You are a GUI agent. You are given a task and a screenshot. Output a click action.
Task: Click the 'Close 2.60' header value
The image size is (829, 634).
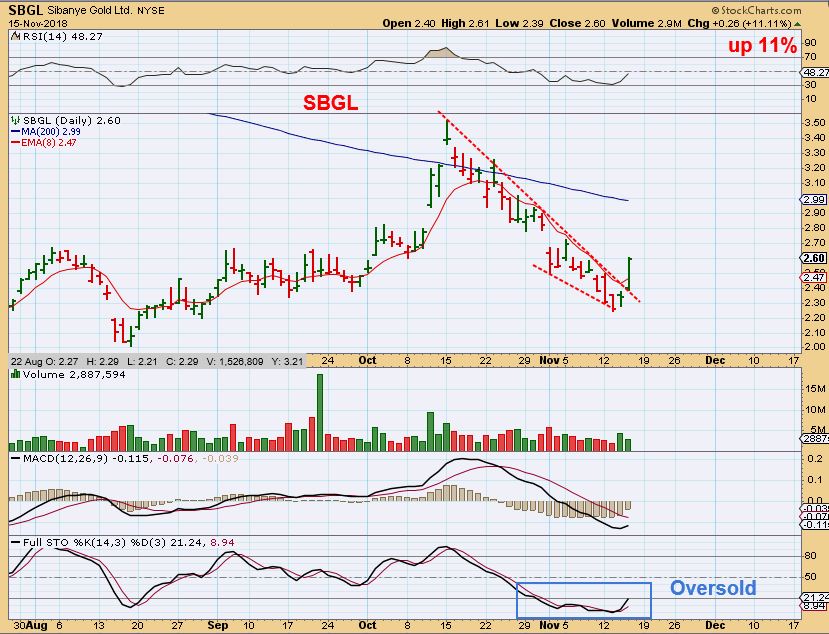click(577, 23)
